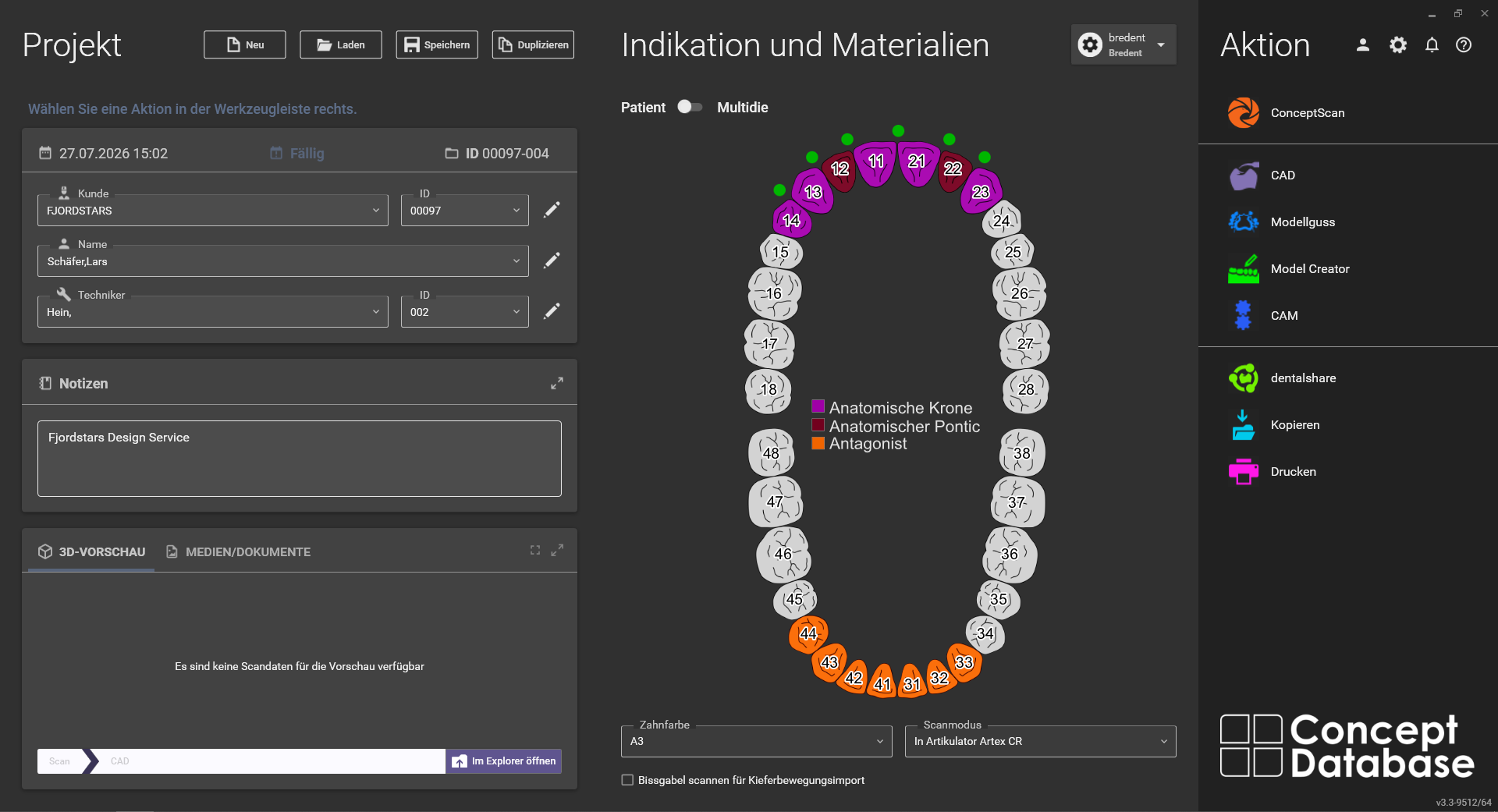
Task: Set the Fällig due date
Action: (x=297, y=154)
